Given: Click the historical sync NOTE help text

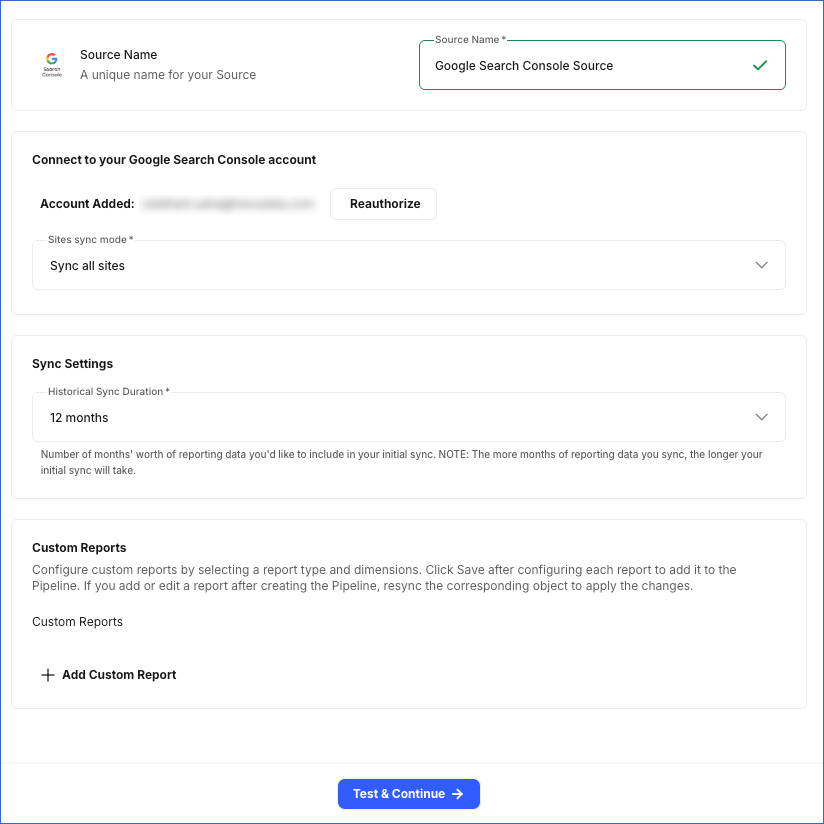Looking at the screenshot, I should pos(401,462).
